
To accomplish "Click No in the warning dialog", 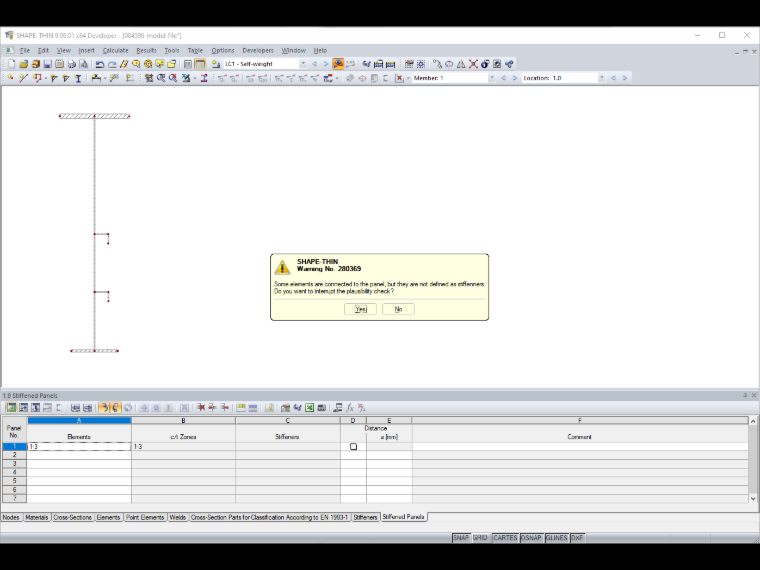I will 398,309.
